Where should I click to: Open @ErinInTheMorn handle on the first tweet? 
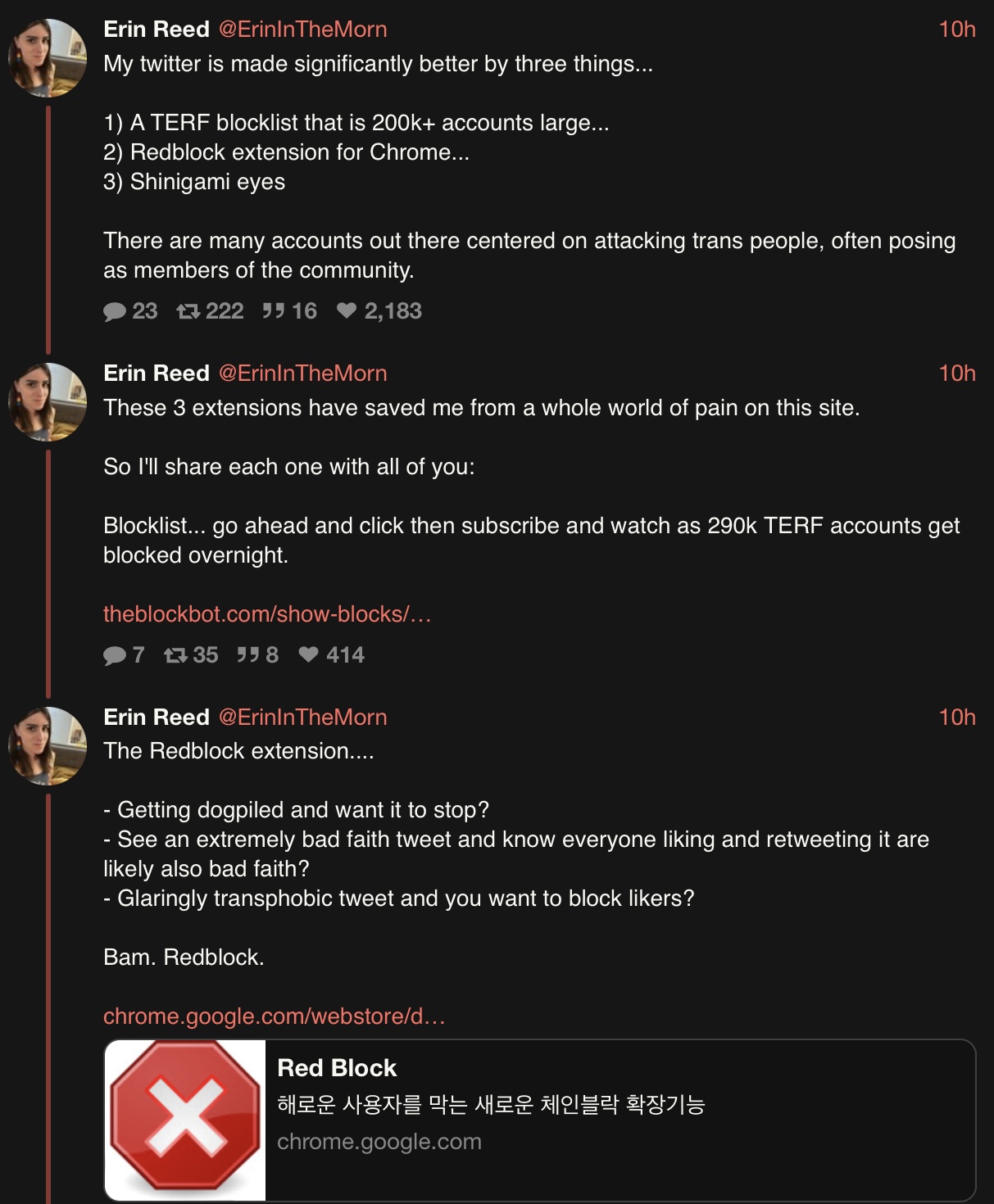click(302, 29)
